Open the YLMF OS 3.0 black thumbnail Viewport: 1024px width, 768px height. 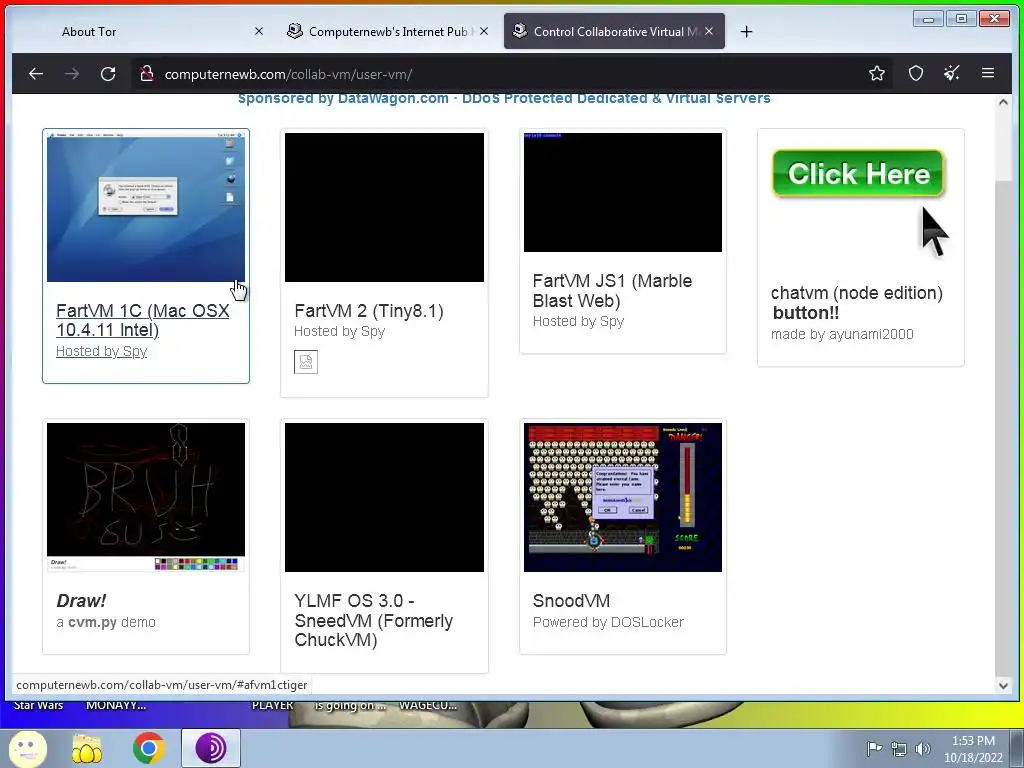384,497
